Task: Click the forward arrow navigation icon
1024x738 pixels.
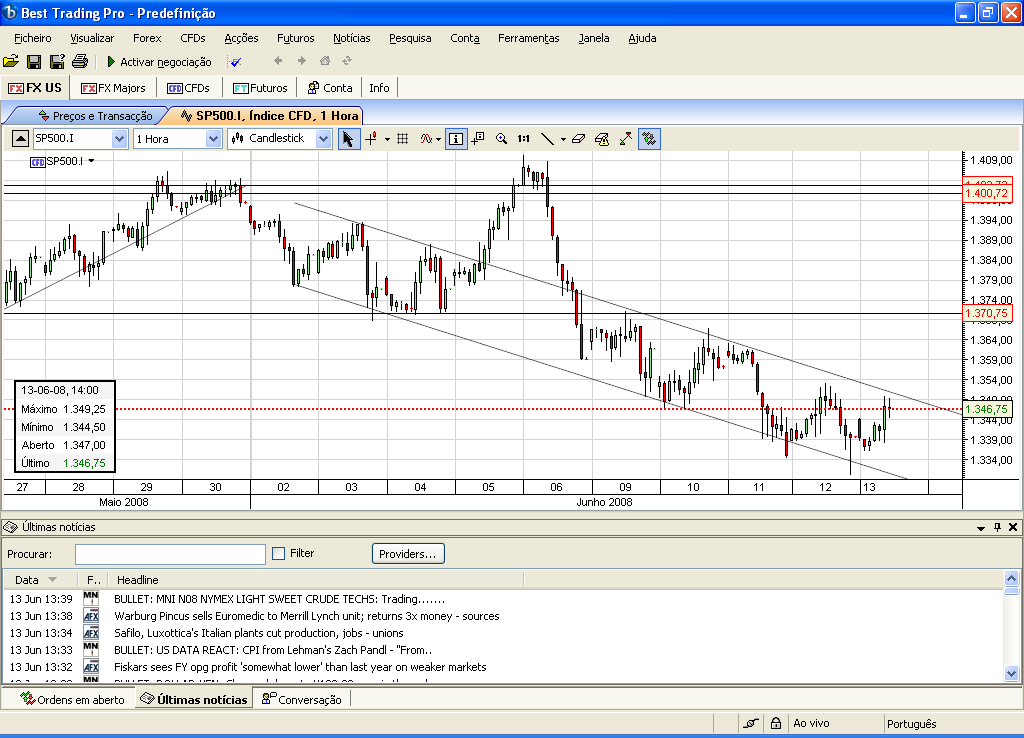Action: click(302, 61)
